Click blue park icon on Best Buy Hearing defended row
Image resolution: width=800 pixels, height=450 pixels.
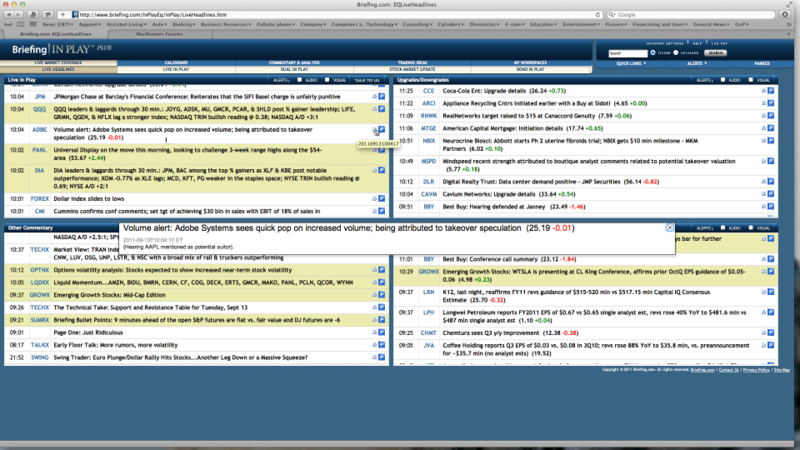(x=771, y=207)
